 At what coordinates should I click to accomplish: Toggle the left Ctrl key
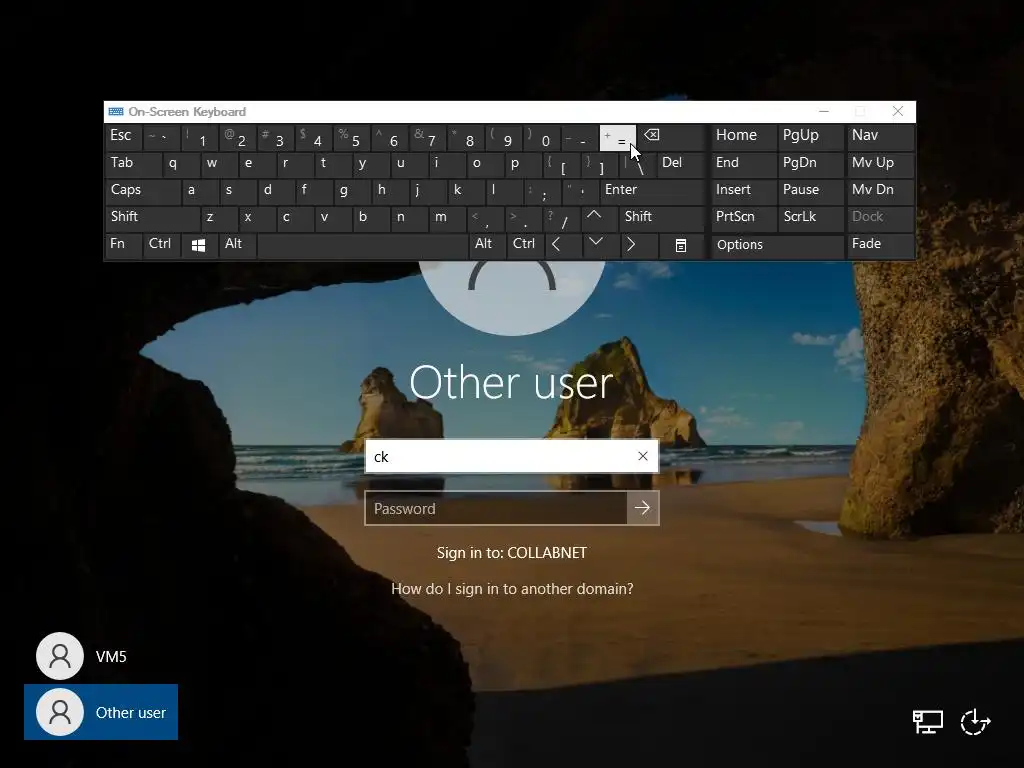tap(161, 245)
